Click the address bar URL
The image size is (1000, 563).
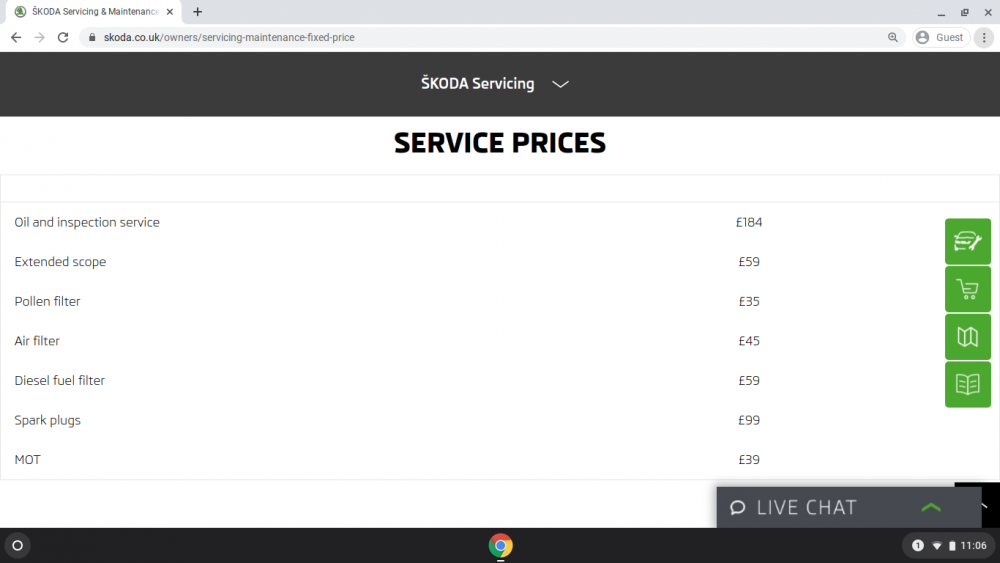(229, 38)
